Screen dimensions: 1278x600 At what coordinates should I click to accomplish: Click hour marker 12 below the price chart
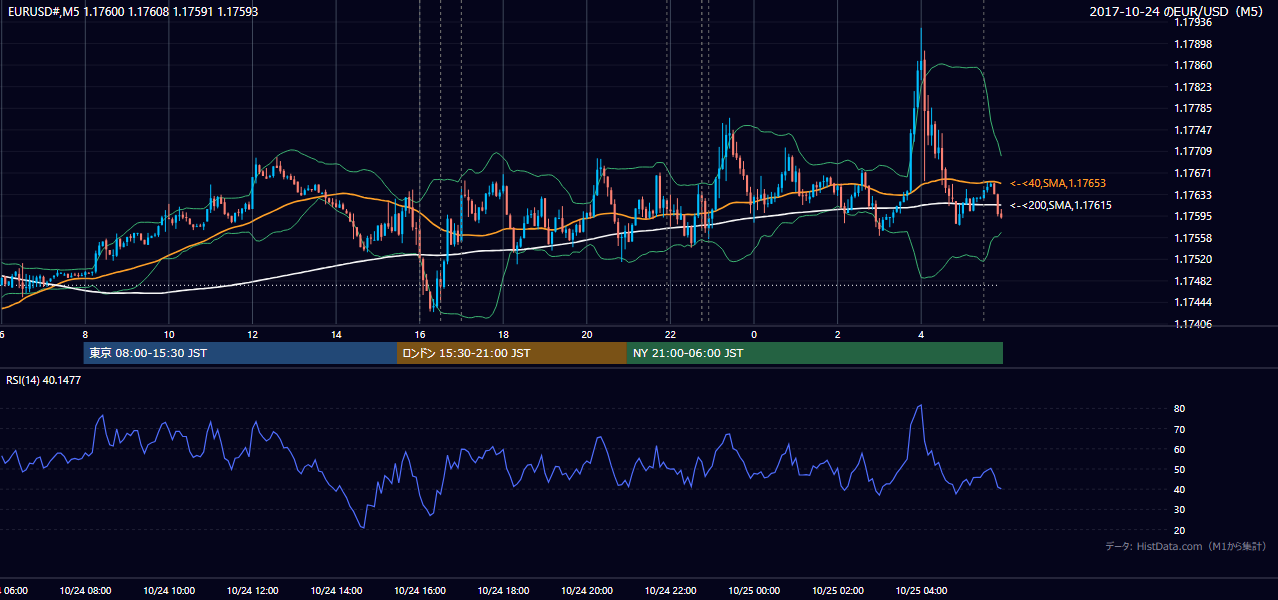click(x=252, y=334)
